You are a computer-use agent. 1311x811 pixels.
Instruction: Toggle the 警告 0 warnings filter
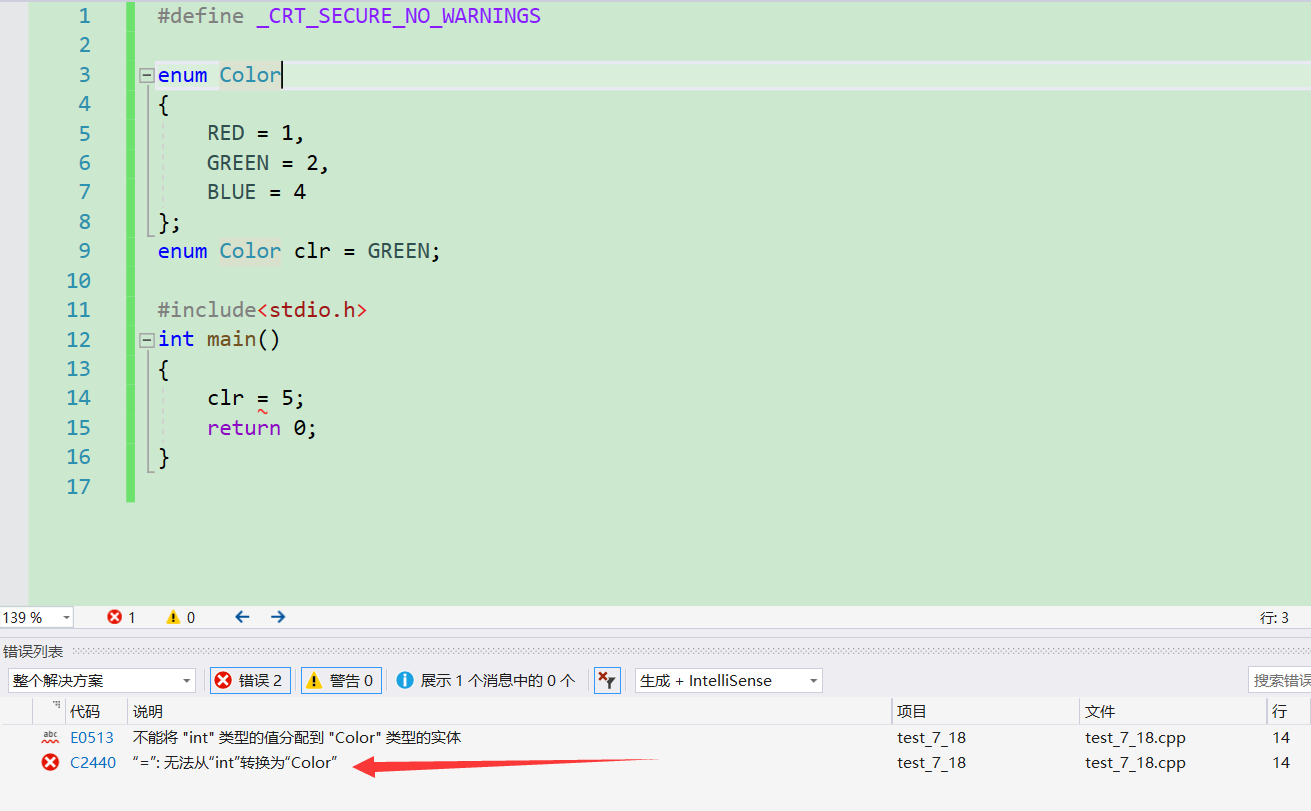[x=341, y=681]
